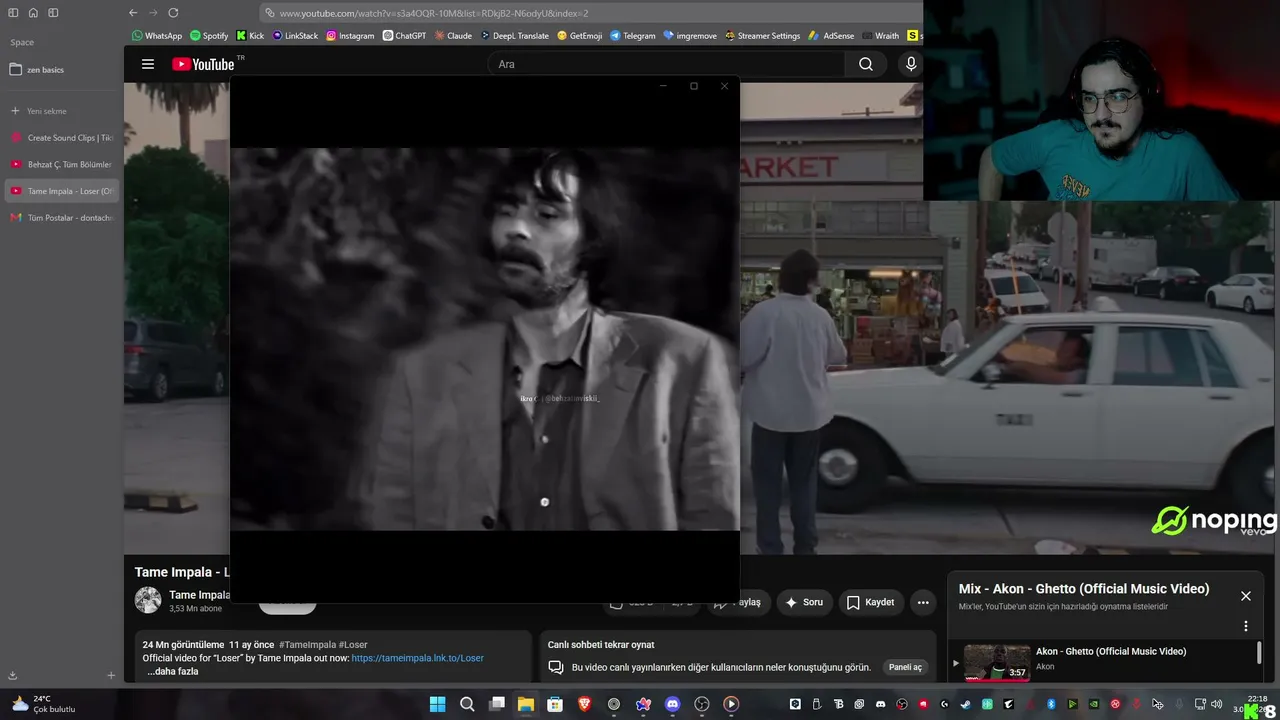Open the WhatsApp bookmark
This screenshot has width=1280, height=720.
[157, 36]
